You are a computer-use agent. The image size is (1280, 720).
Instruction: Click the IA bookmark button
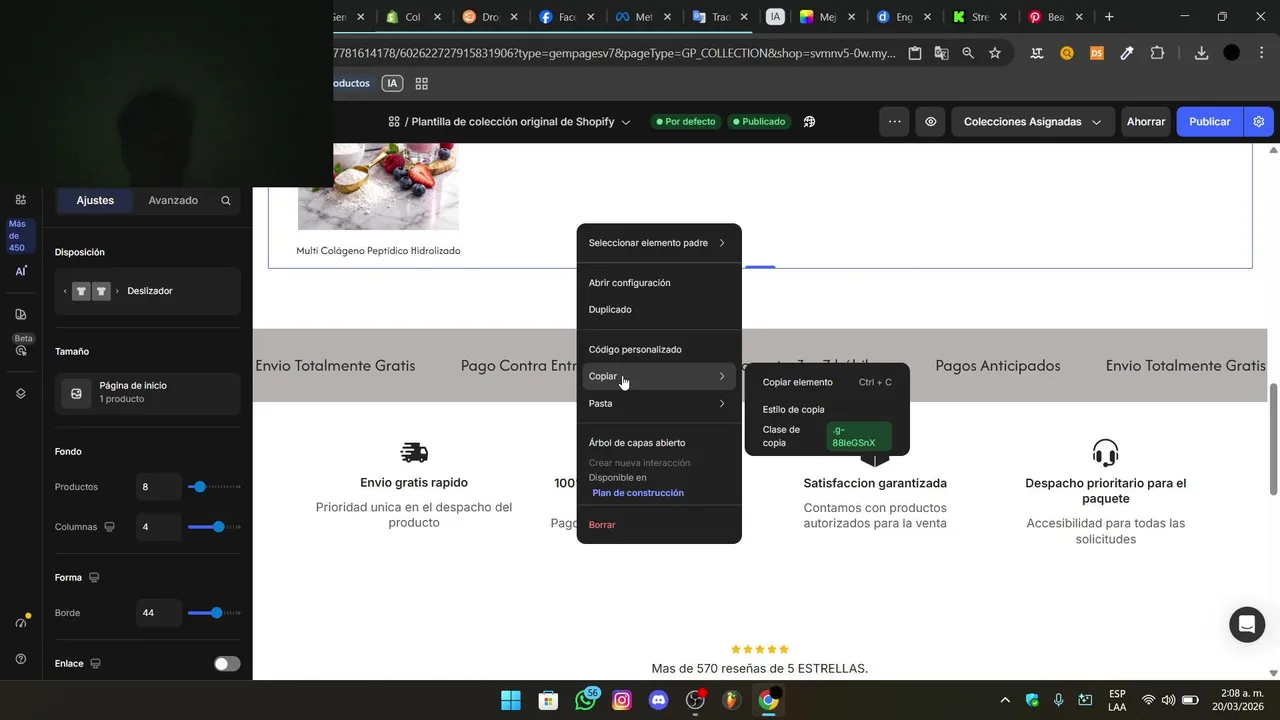[x=392, y=84]
